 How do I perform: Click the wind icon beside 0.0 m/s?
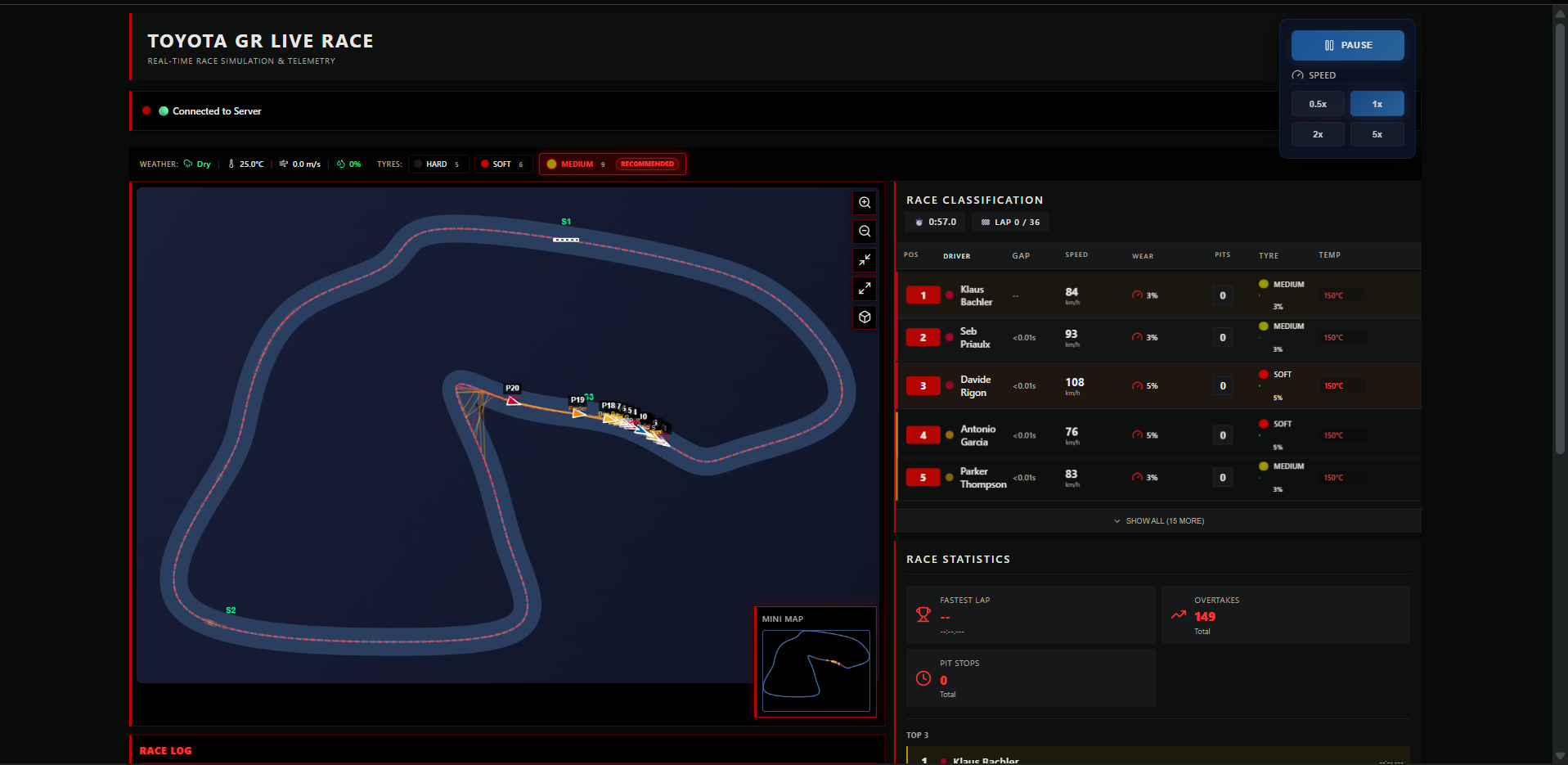[284, 164]
